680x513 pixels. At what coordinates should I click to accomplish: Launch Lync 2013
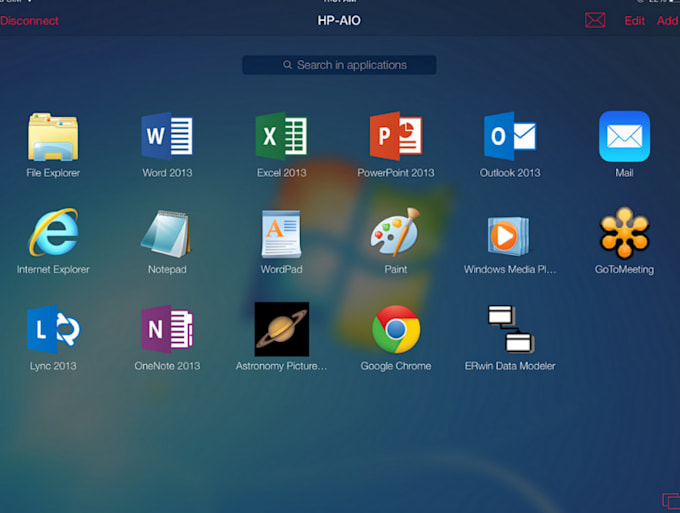pos(53,330)
